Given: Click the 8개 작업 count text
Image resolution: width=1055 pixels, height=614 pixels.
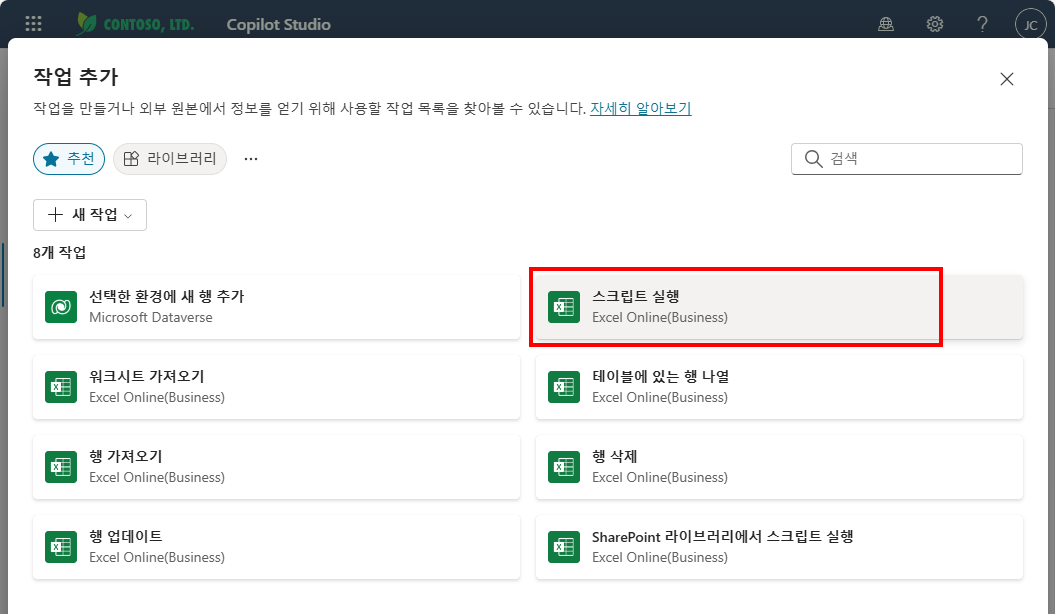Looking at the screenshot, I should [x=60, y=253].
